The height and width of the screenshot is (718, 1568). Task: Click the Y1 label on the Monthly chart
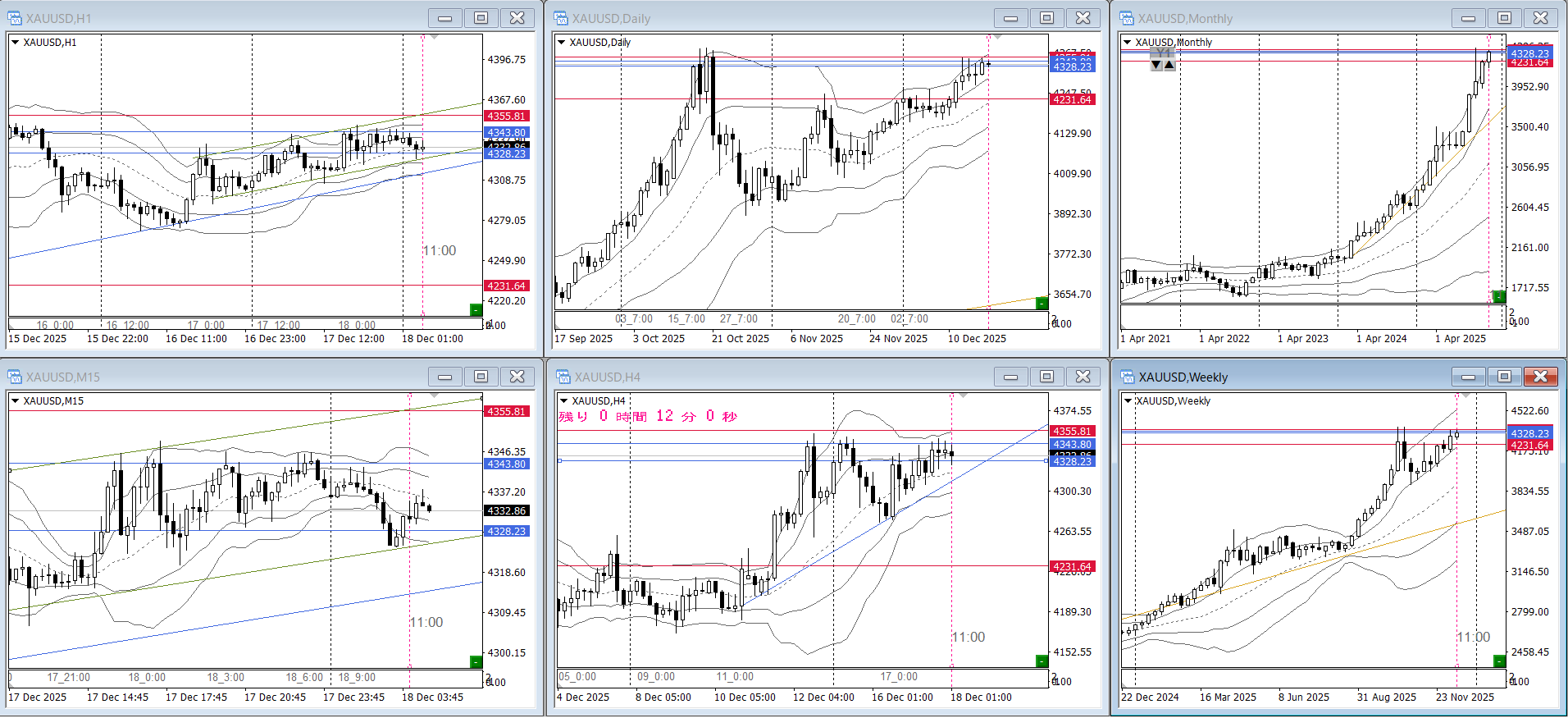pyautogui.click(x=1163, y=53)
